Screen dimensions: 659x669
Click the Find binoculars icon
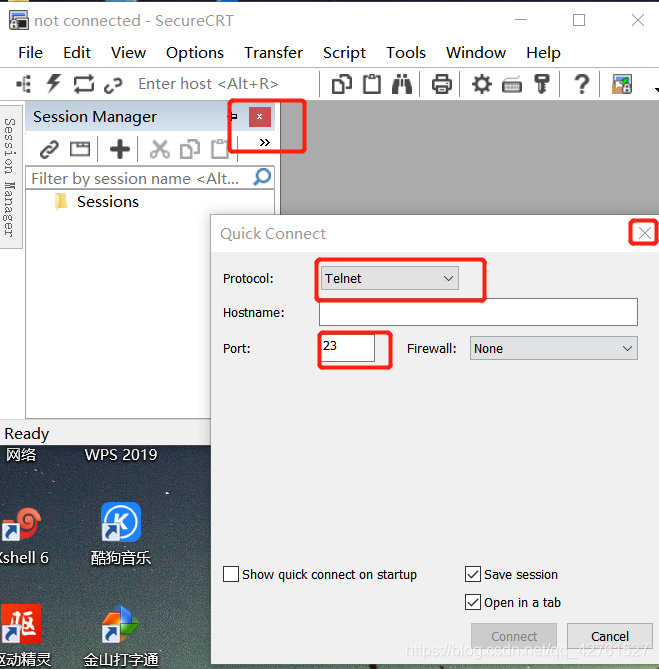point(402,84)
